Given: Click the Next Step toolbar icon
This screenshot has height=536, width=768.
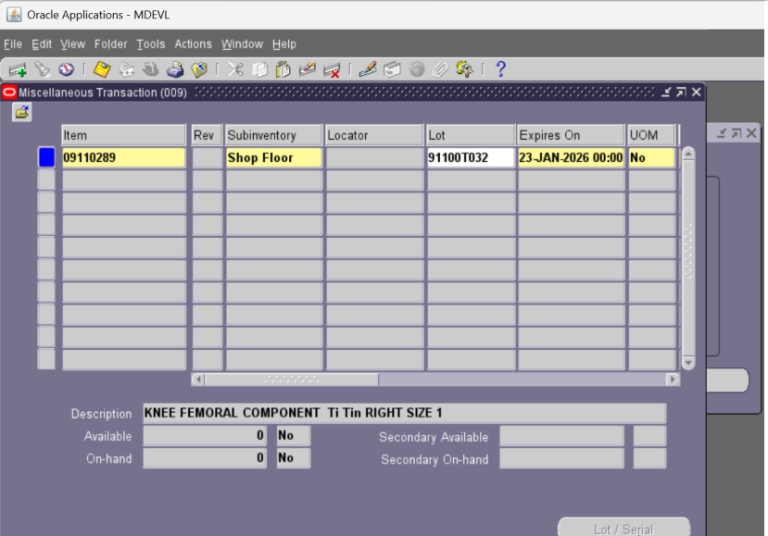Looking at the screenshot, I should coord(126,70).
